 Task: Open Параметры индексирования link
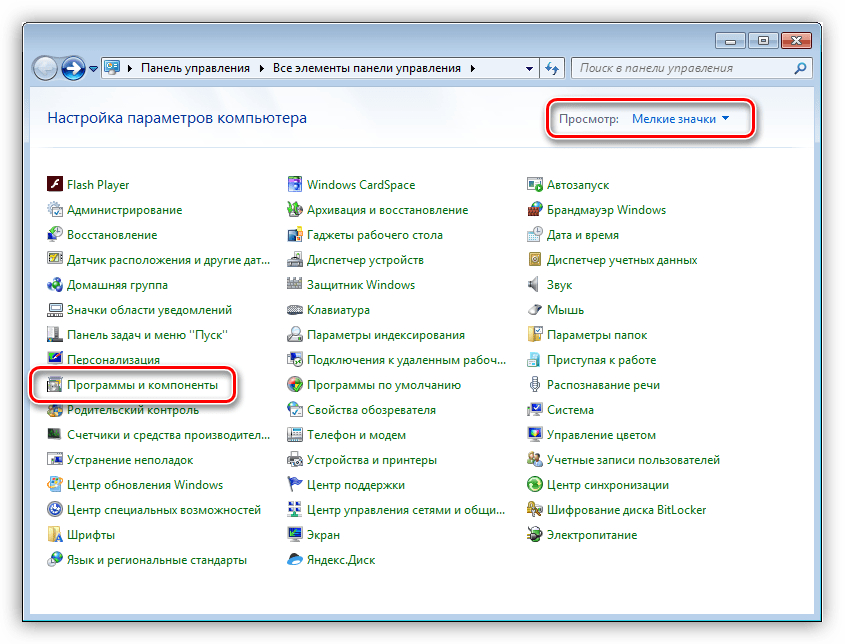(x=386, y=335)
